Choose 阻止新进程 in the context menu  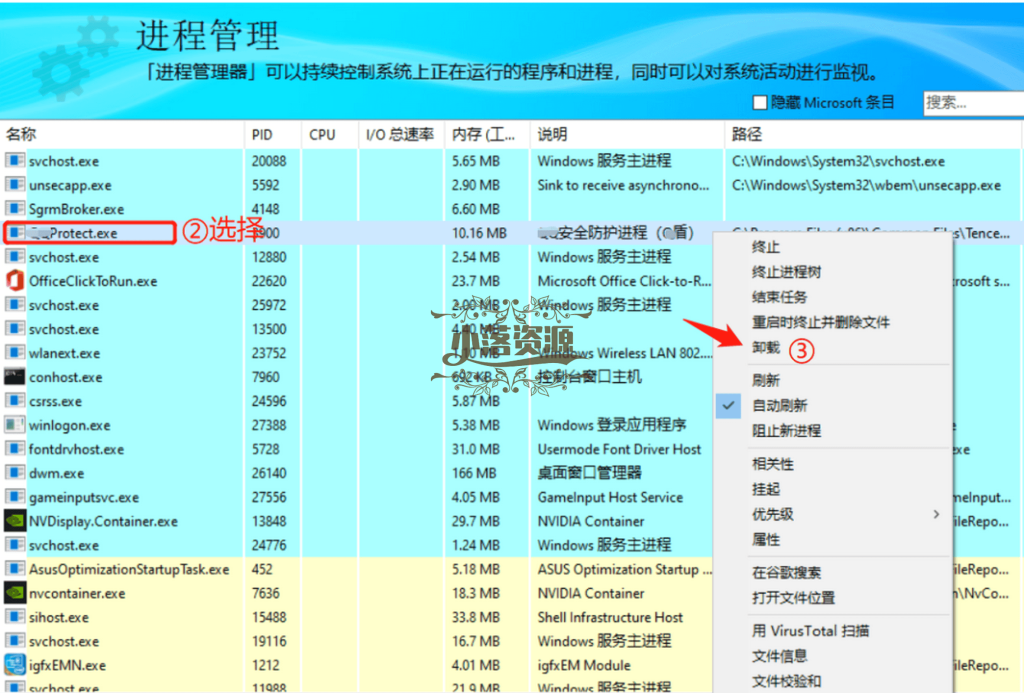(x=786, y=430)
